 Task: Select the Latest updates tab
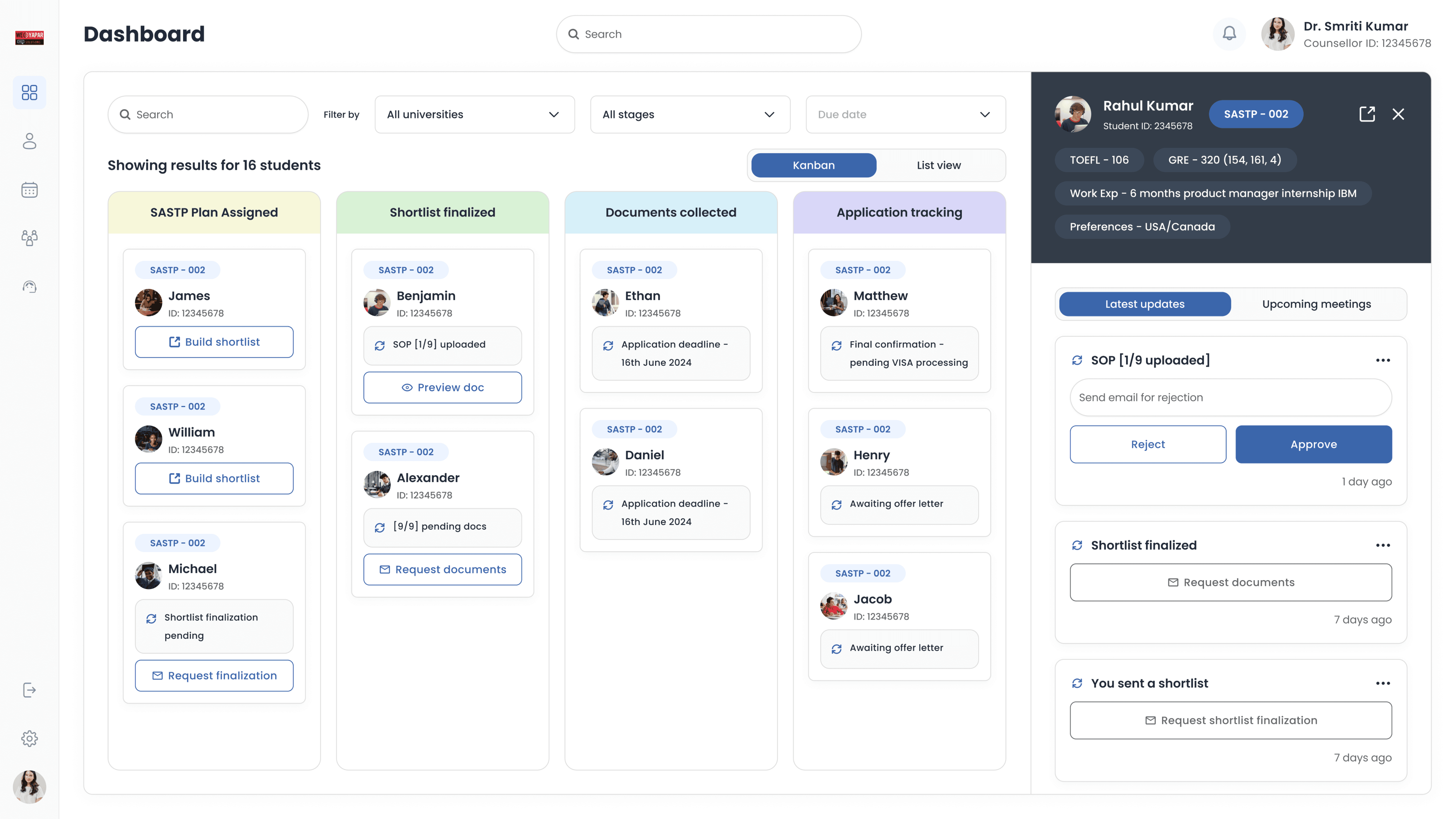pyautogui.click(x=1145, y=304)
